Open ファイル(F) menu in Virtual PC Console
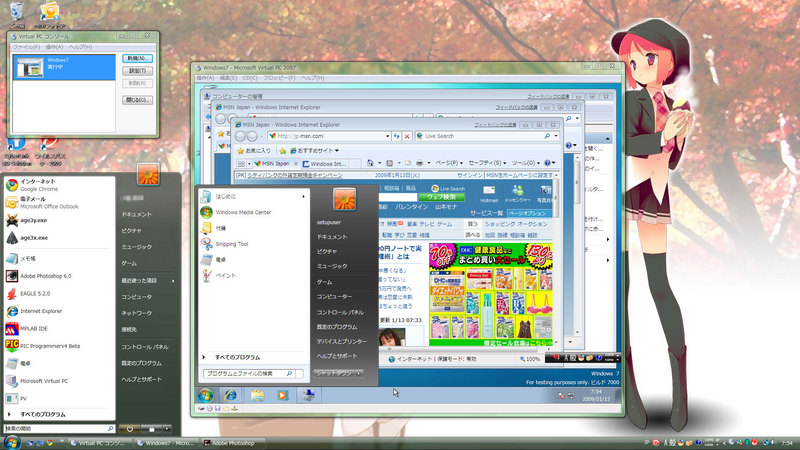Screen dimensions: 800x450 [26, 47]
